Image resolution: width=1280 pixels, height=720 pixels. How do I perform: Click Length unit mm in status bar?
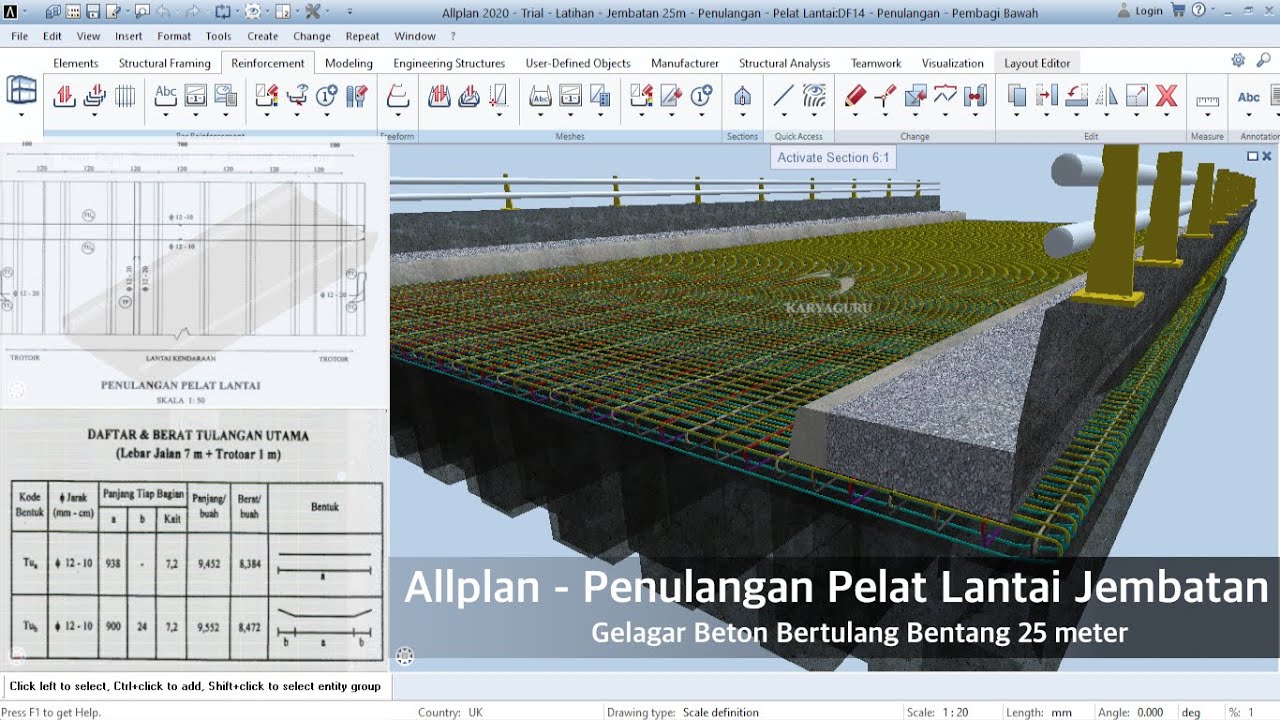coord(1061,712)
